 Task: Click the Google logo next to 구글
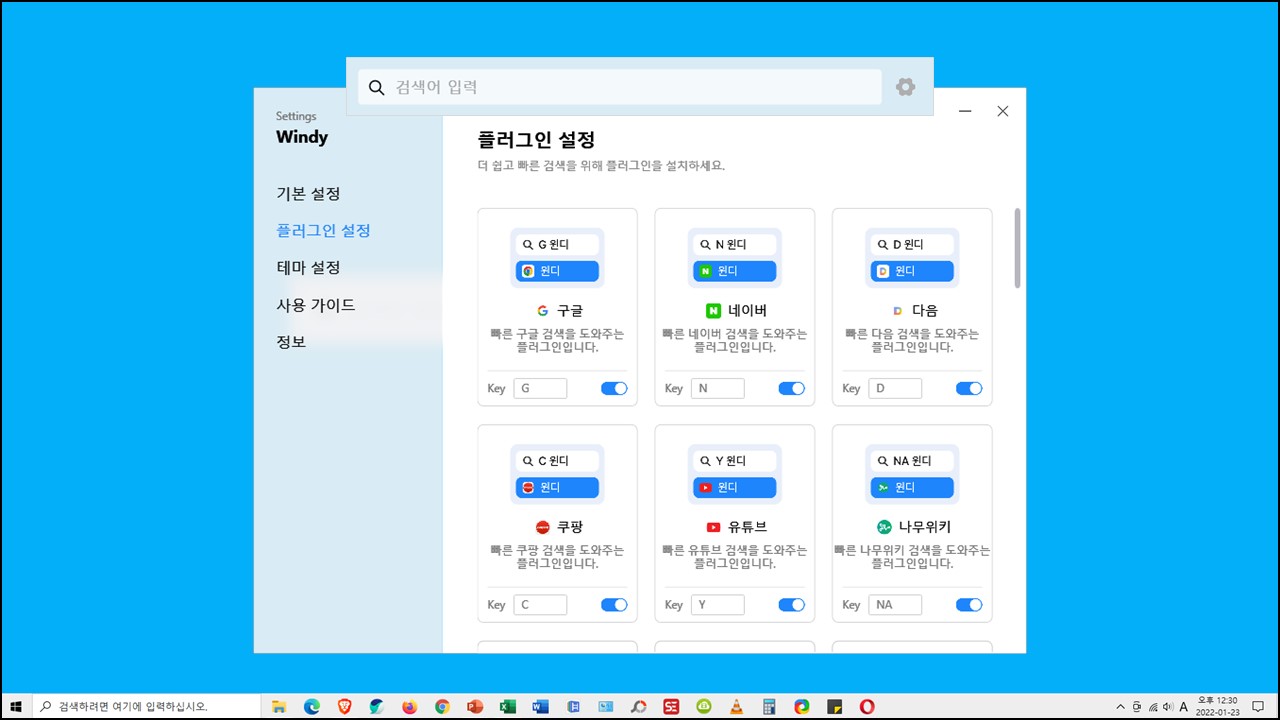point(543,310)
